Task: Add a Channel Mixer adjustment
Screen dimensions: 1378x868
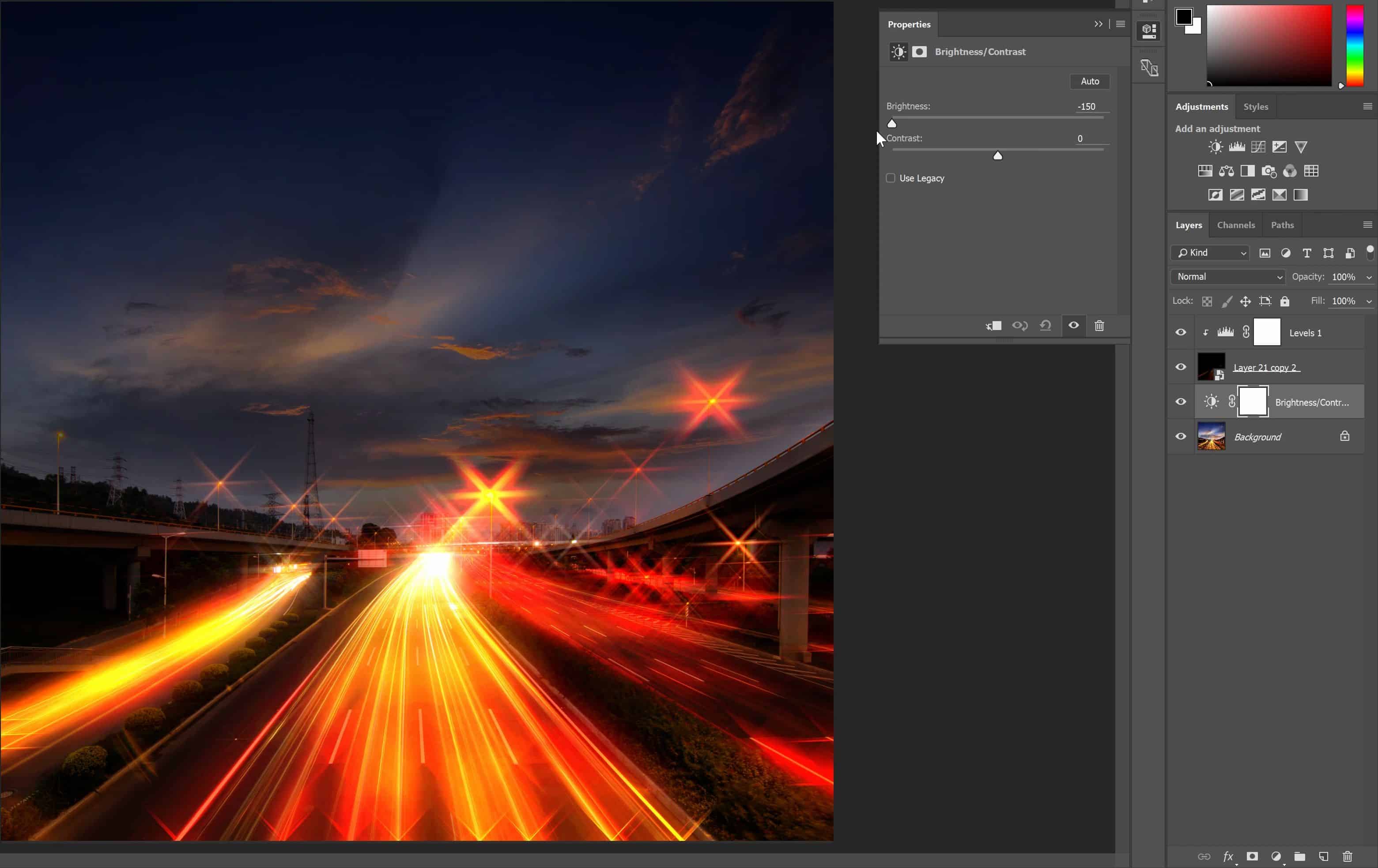Action: [x=1290, y=171]
